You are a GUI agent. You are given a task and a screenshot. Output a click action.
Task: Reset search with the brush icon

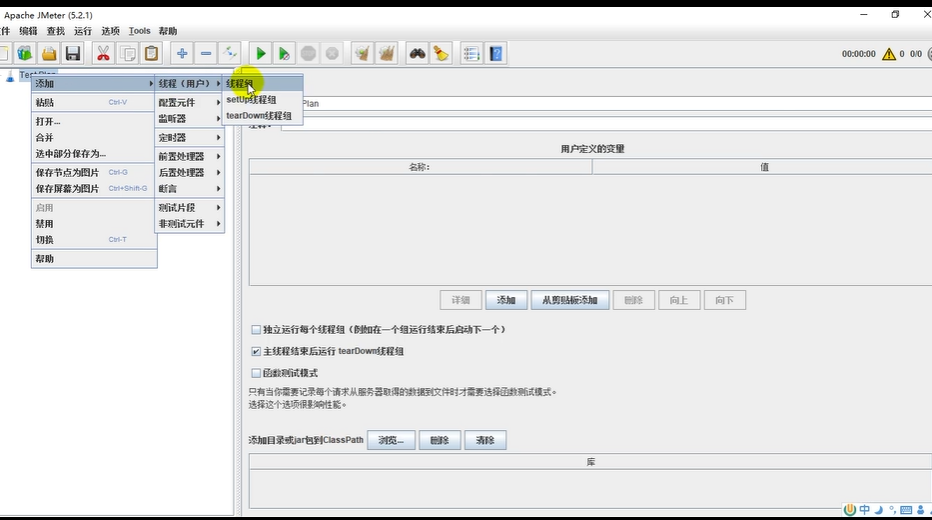click(x=441, y=53)
